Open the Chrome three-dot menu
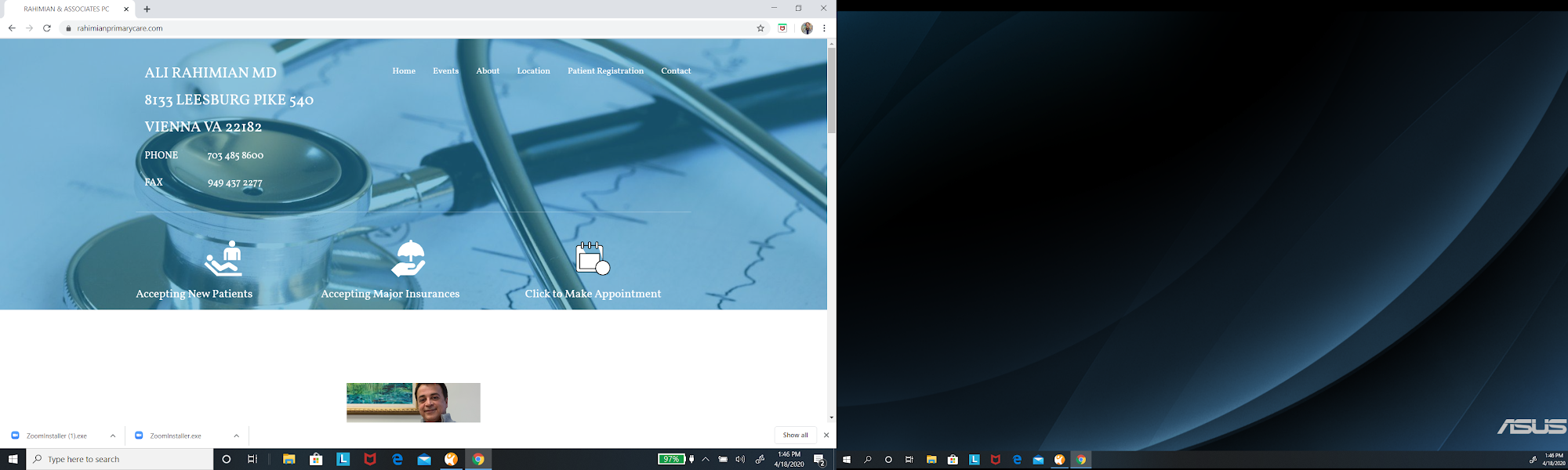 tap(824, 28)
